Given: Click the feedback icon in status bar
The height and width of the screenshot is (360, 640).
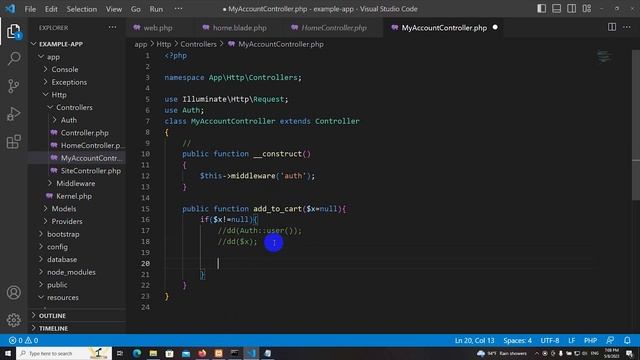Looking at the screenshot, I should coord(610,340).
